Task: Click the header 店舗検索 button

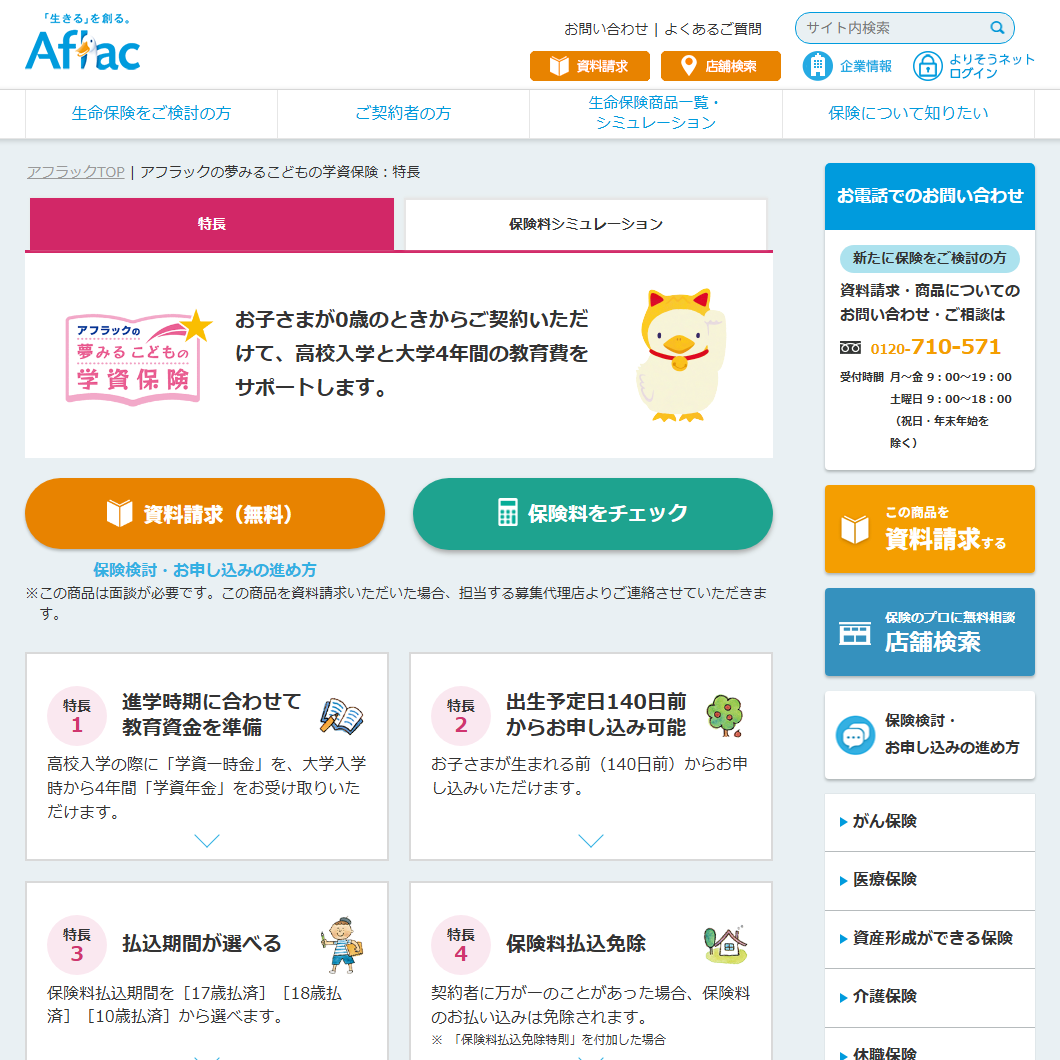Action: point(721,66)
